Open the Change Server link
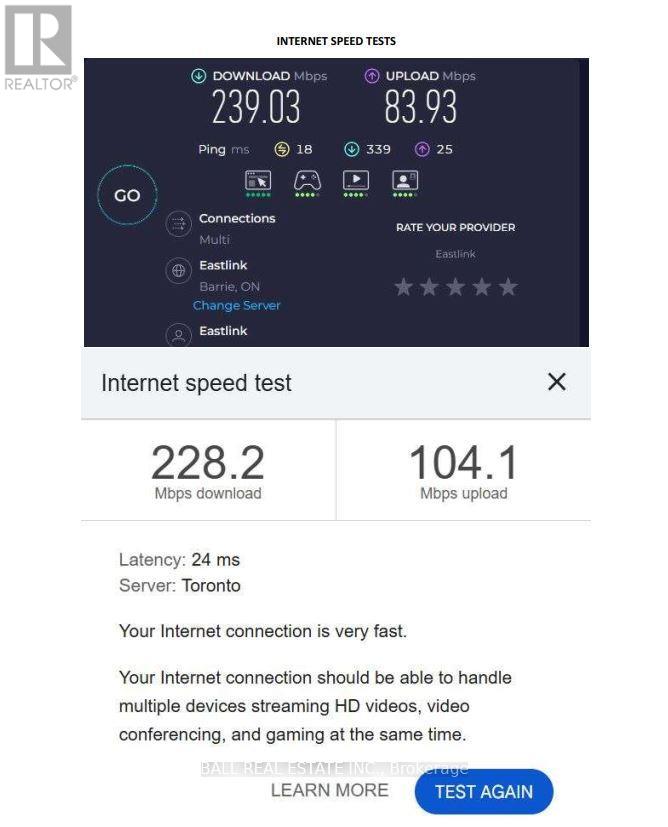The height and width of the screenshot is (827, 668). click(x=237, y=306)
